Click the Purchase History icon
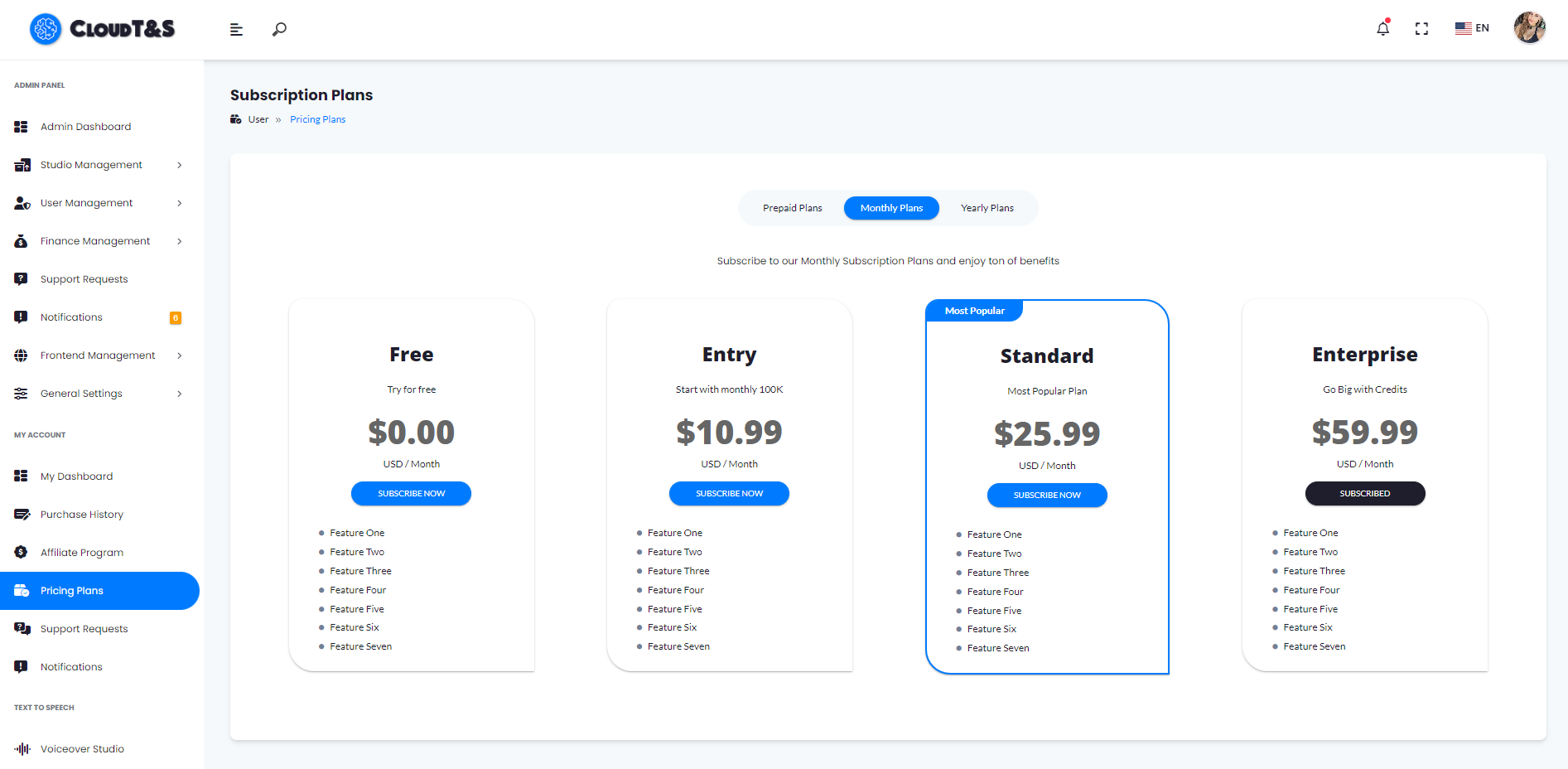 pyautogui.click(x=22, y=515)
